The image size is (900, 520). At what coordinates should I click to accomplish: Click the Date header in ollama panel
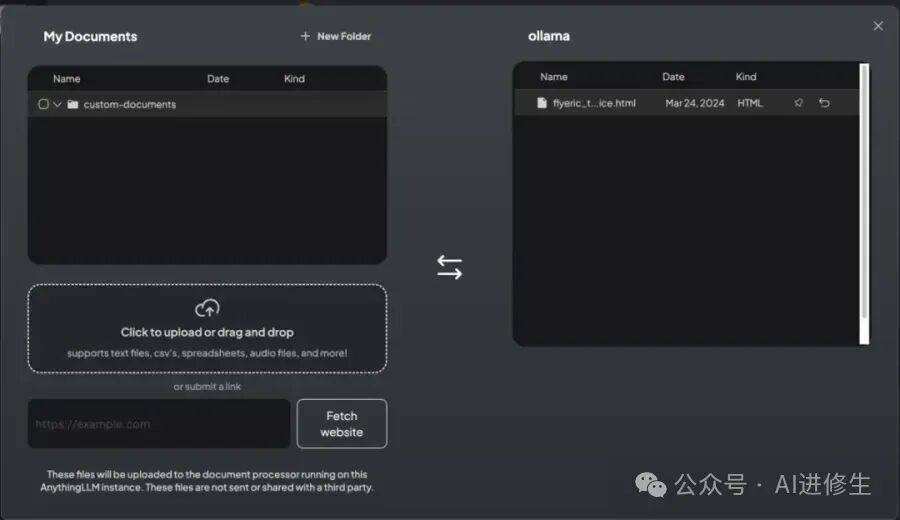[x=673, y=77]
